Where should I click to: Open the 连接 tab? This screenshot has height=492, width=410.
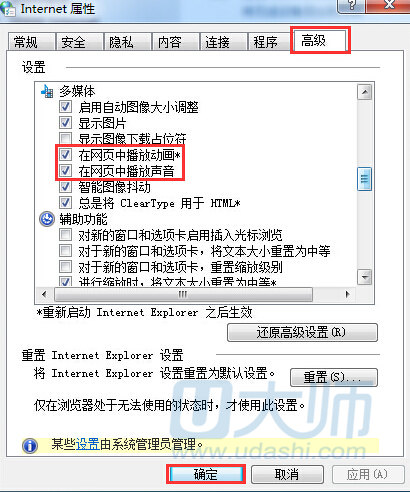pyautogui.click(x=223, y=42)
